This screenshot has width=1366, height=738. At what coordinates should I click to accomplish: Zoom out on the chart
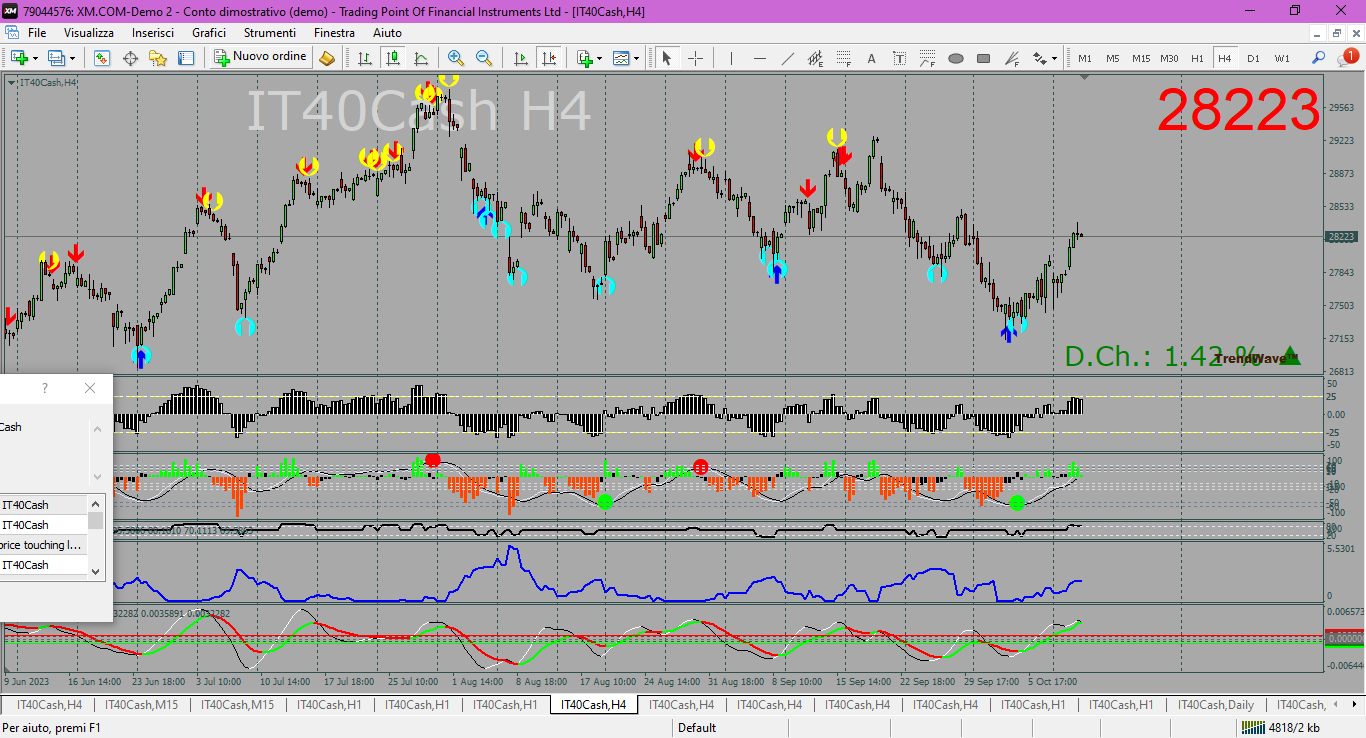tap(484, 58)
